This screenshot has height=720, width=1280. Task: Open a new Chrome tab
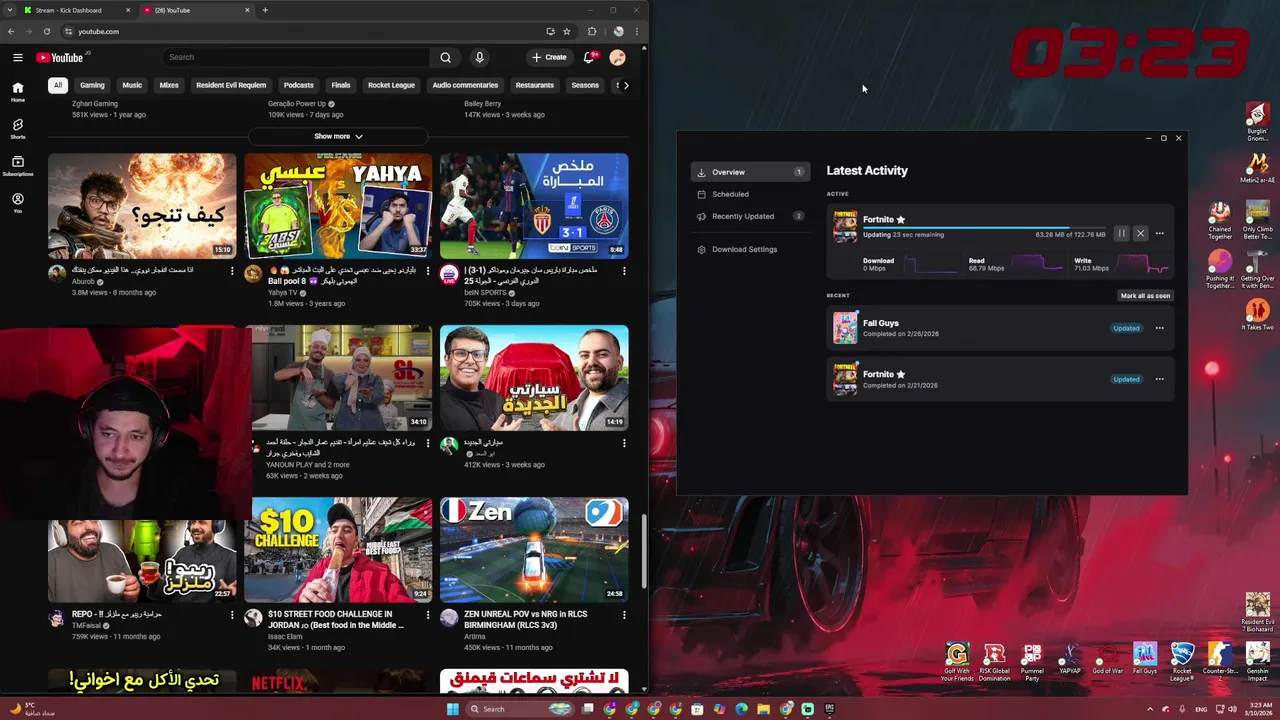click(x=265, y=10)
